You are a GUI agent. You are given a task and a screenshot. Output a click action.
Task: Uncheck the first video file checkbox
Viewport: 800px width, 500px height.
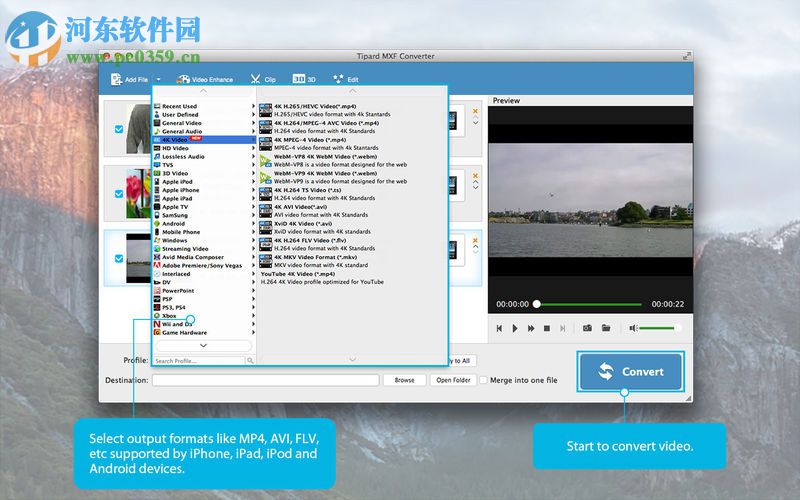[x=119, y=129]
